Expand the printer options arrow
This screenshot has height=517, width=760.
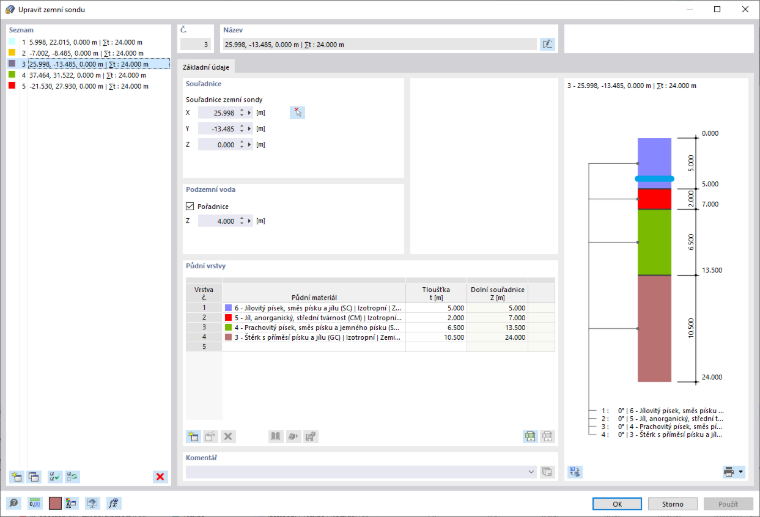coord(741,471)
